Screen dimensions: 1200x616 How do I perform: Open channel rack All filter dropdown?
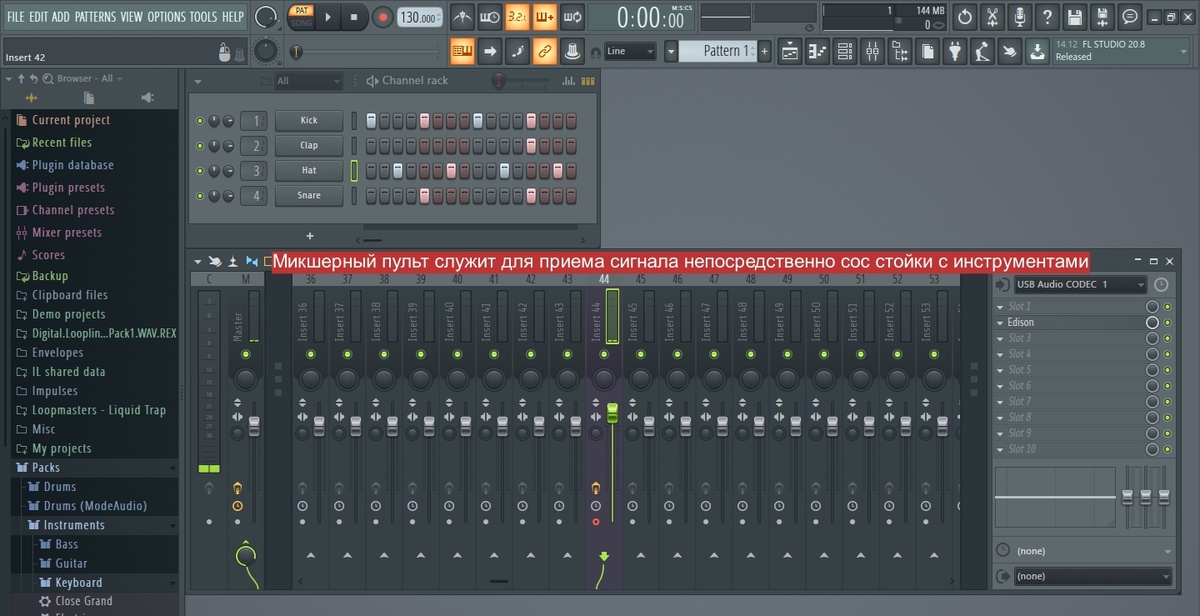pos(307,81)
